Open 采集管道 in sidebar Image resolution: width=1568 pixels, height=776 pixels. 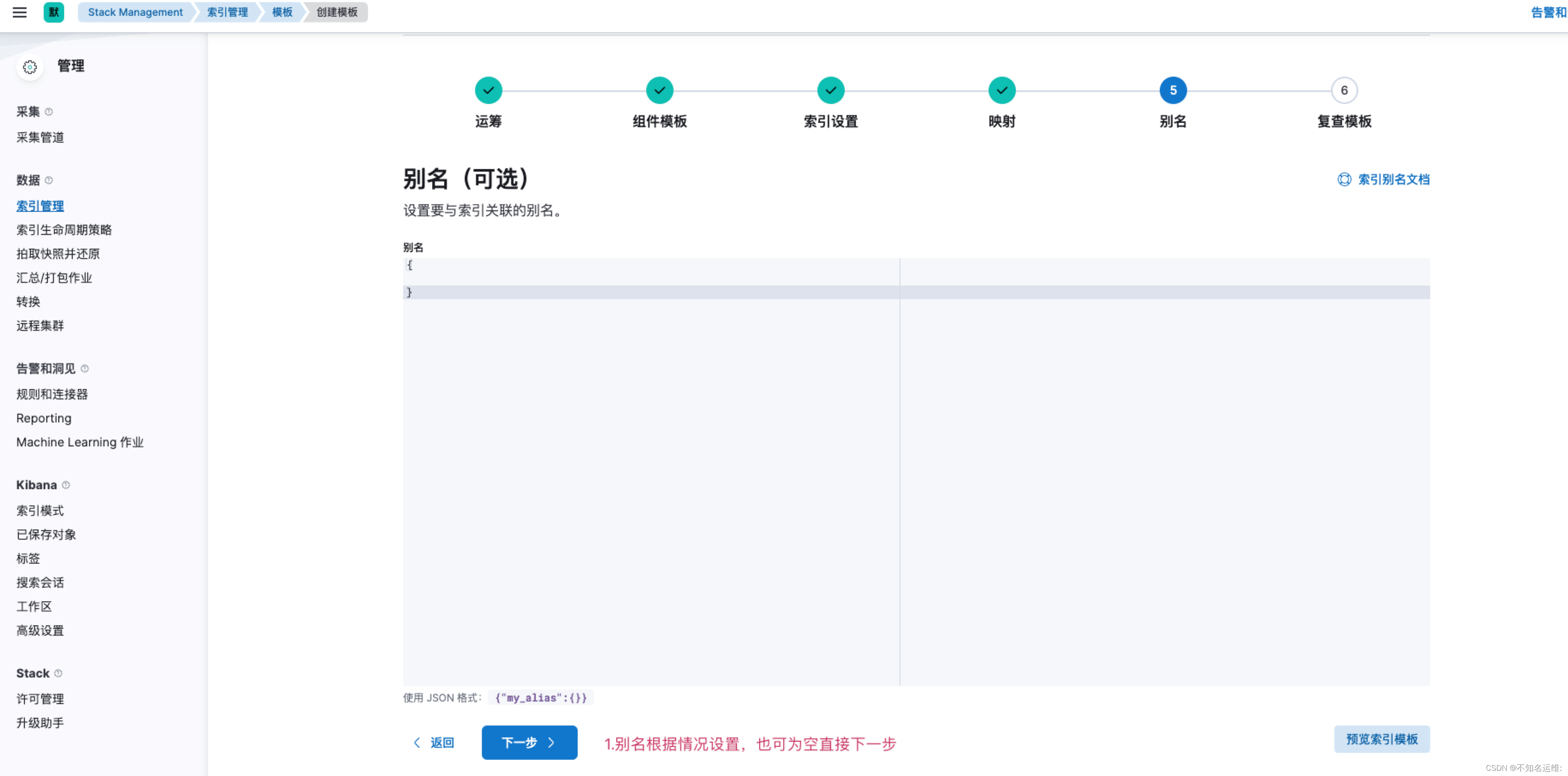40,137
